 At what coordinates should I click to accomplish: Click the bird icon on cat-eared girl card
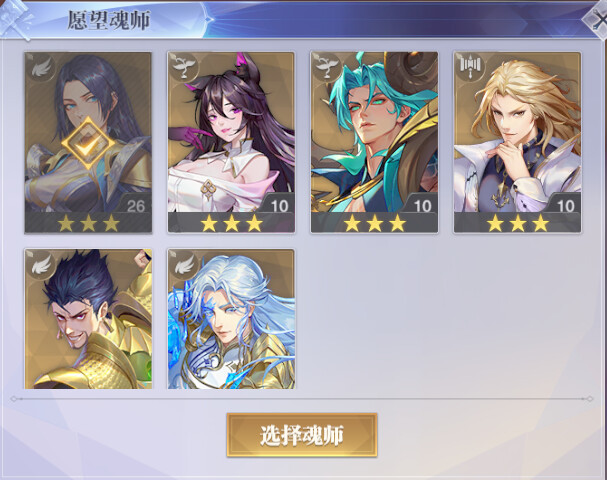184,67
